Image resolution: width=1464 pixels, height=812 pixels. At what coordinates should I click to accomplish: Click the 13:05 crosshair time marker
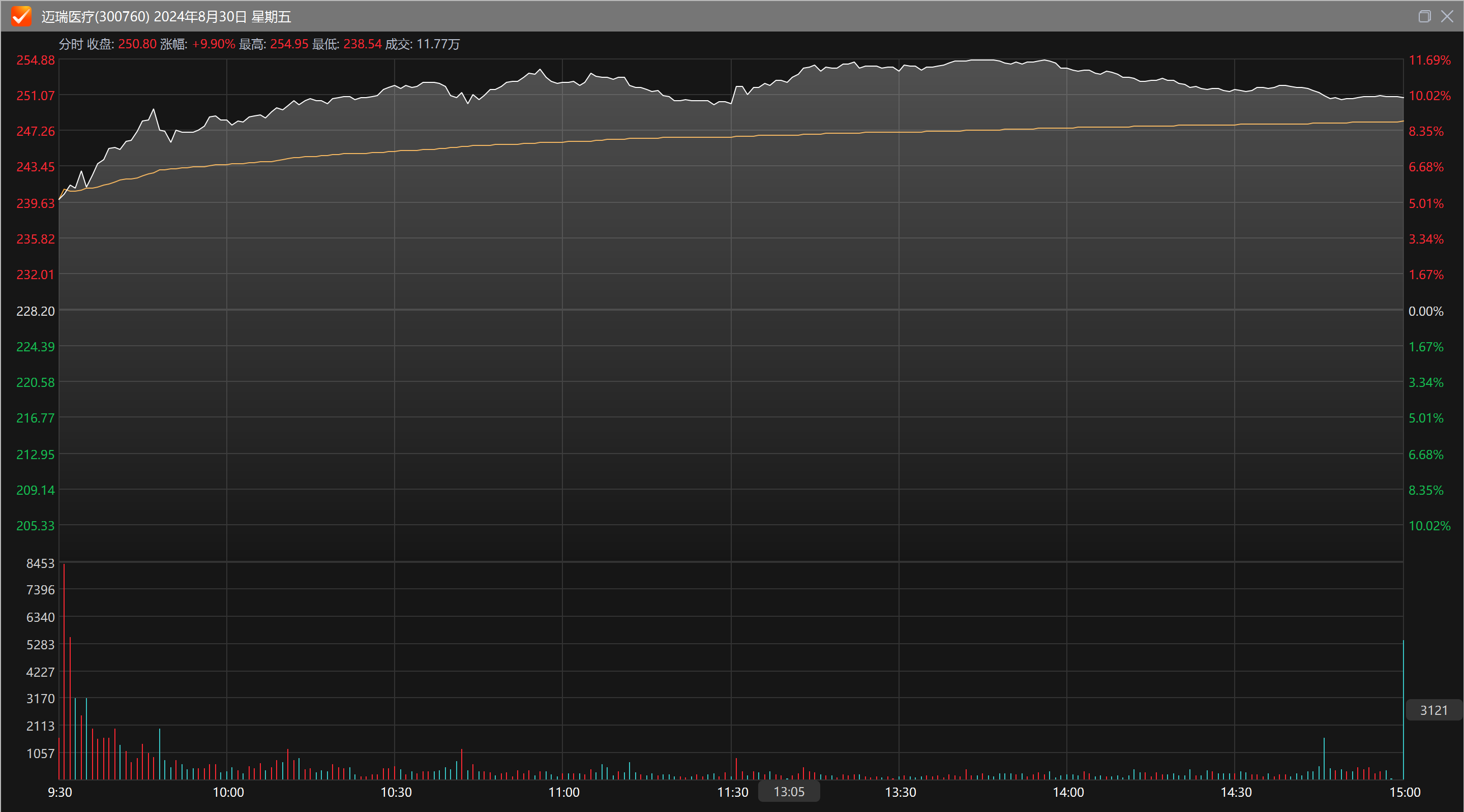coord(789,792)
